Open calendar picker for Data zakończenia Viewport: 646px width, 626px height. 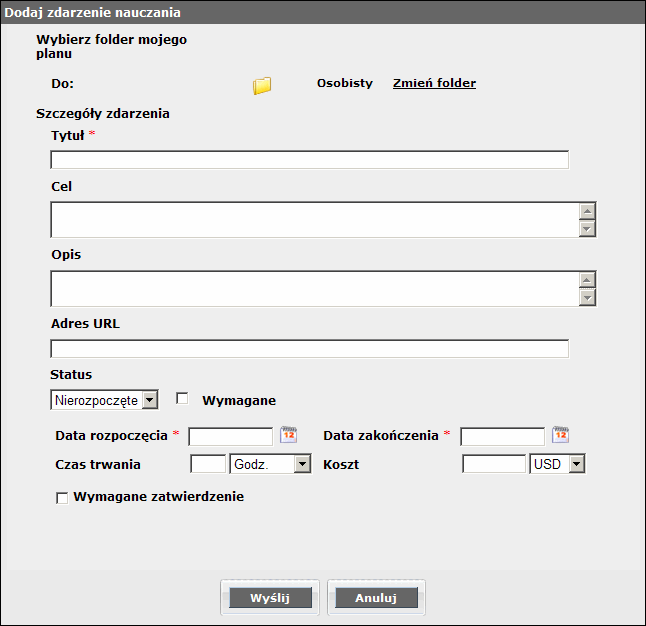click(560, 435)
